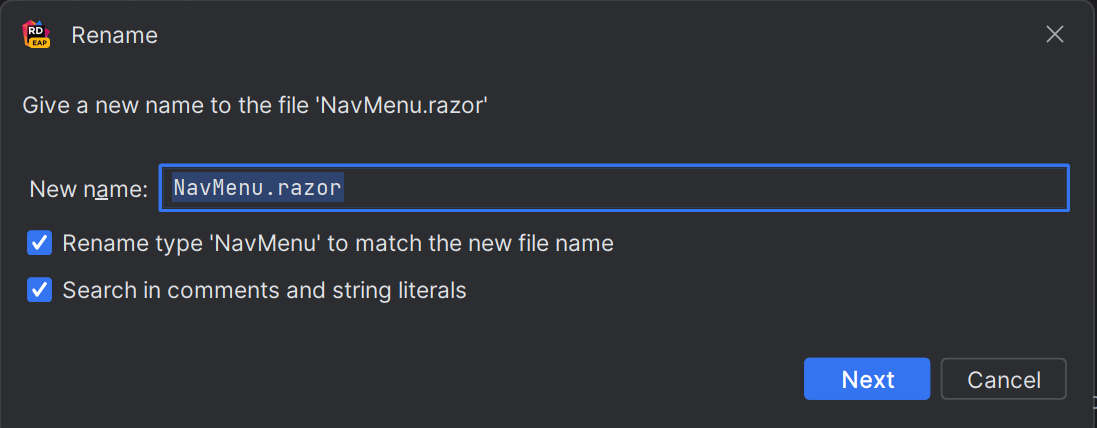Click "Rename type 'NavMenu' to match" label text
The image size is (1097, 428).
pos(220,243)
